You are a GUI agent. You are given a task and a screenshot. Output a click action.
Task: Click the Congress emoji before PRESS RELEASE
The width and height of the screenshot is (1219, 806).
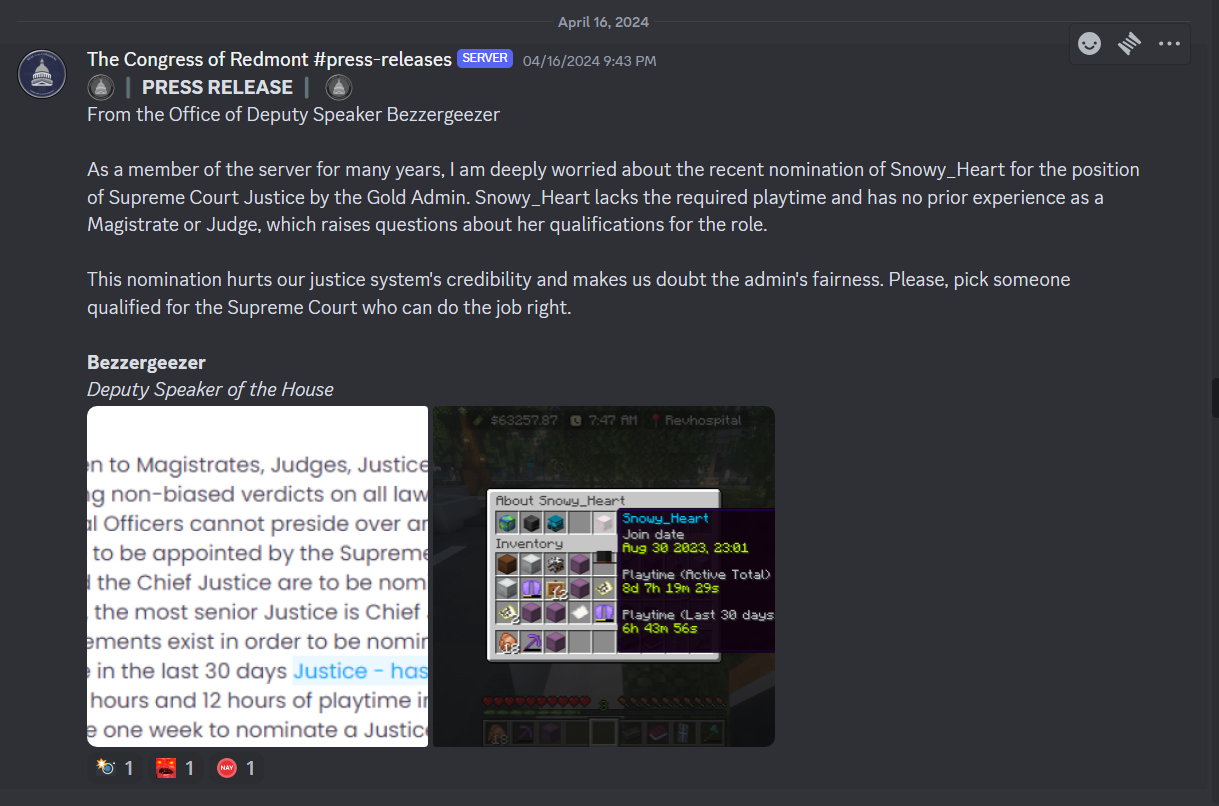[100, 87]
